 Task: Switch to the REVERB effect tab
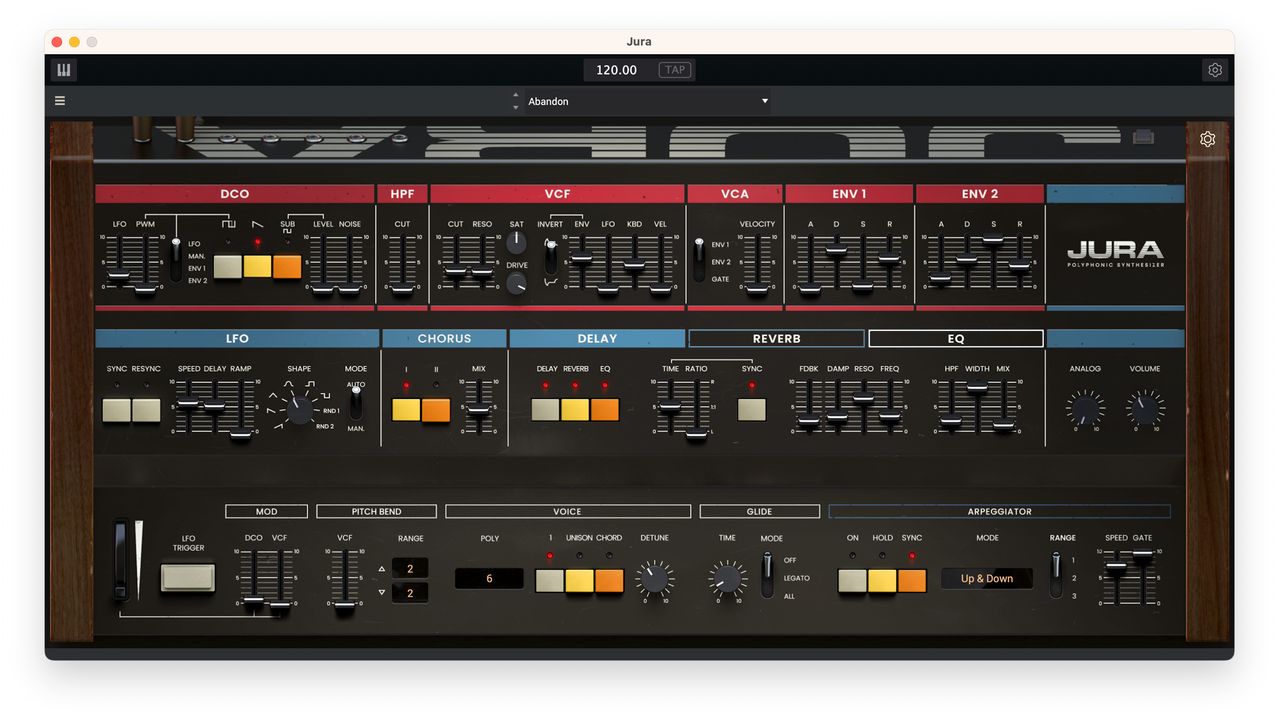click(776, 338)
